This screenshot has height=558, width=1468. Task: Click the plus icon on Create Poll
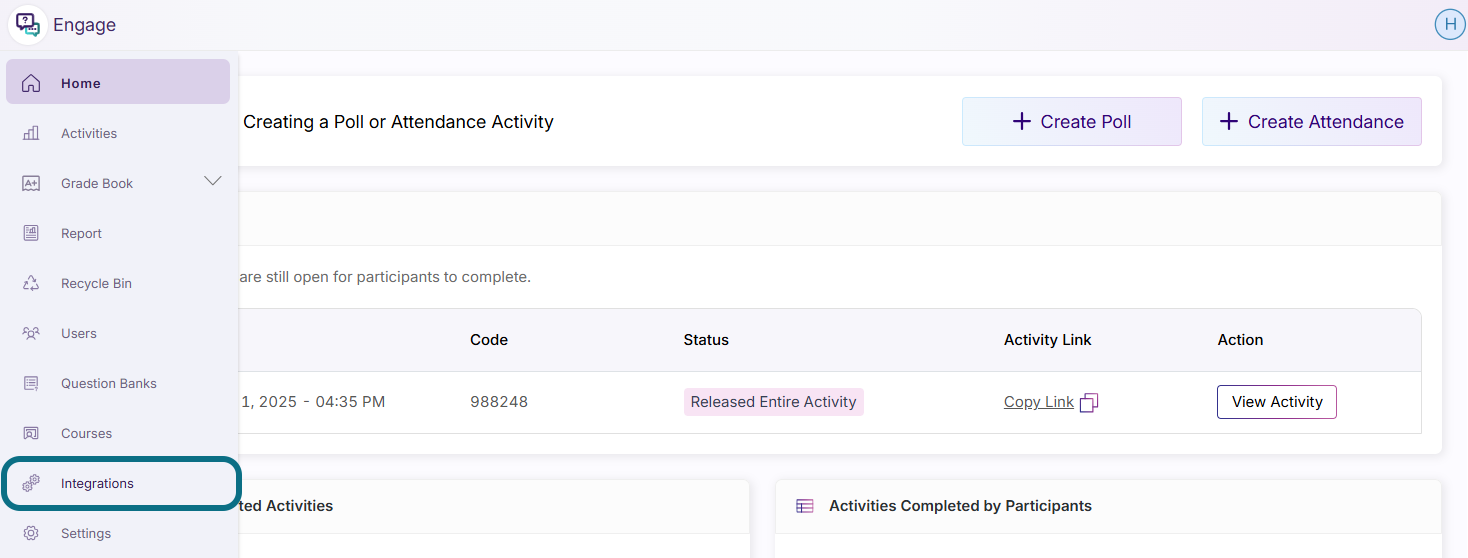[1021, 121]
